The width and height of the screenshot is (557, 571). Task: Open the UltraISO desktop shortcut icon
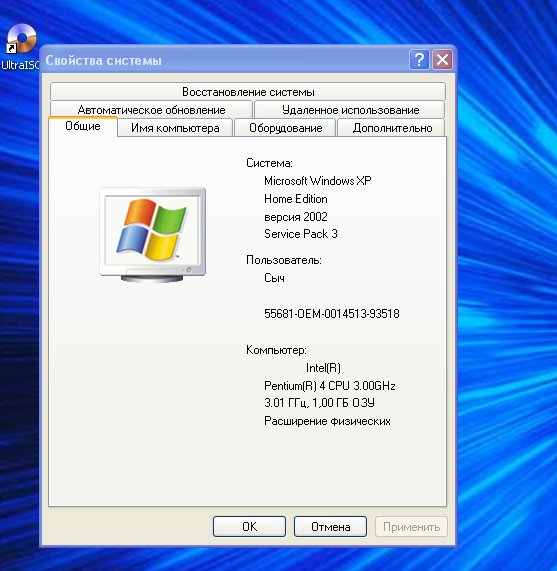tap(21, 39)
